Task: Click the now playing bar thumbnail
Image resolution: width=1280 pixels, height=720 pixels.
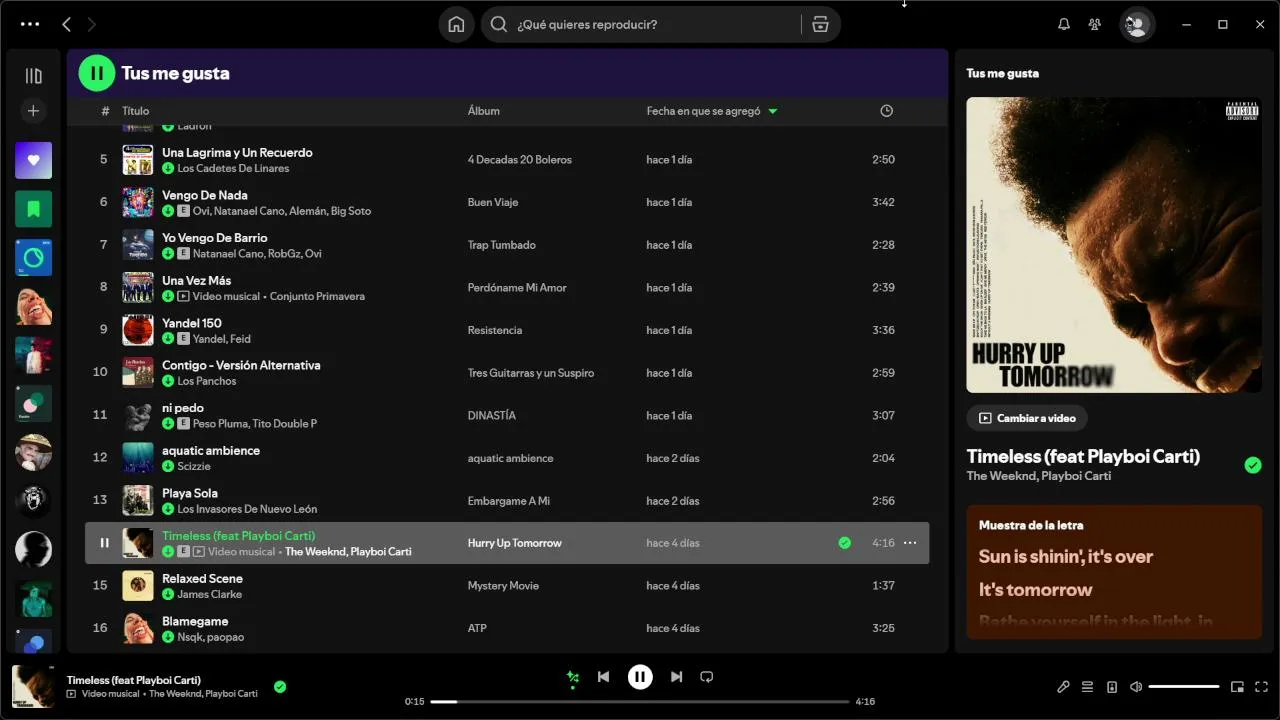Action: pos(33,686)
